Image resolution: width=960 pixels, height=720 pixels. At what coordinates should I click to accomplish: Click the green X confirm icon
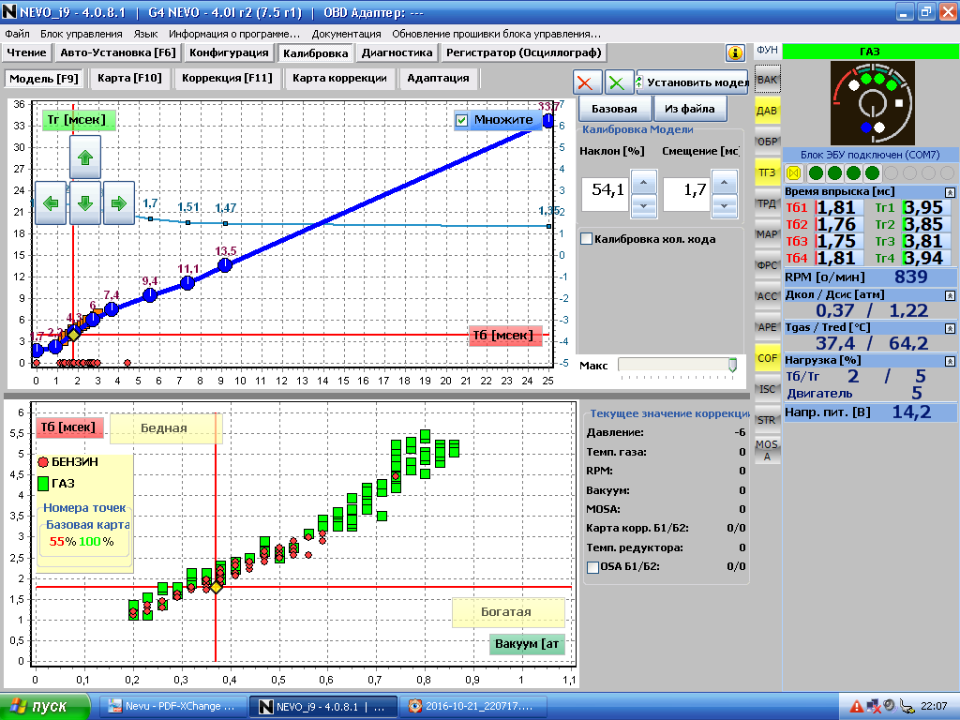pyautogui.click(x=620, y=83)
